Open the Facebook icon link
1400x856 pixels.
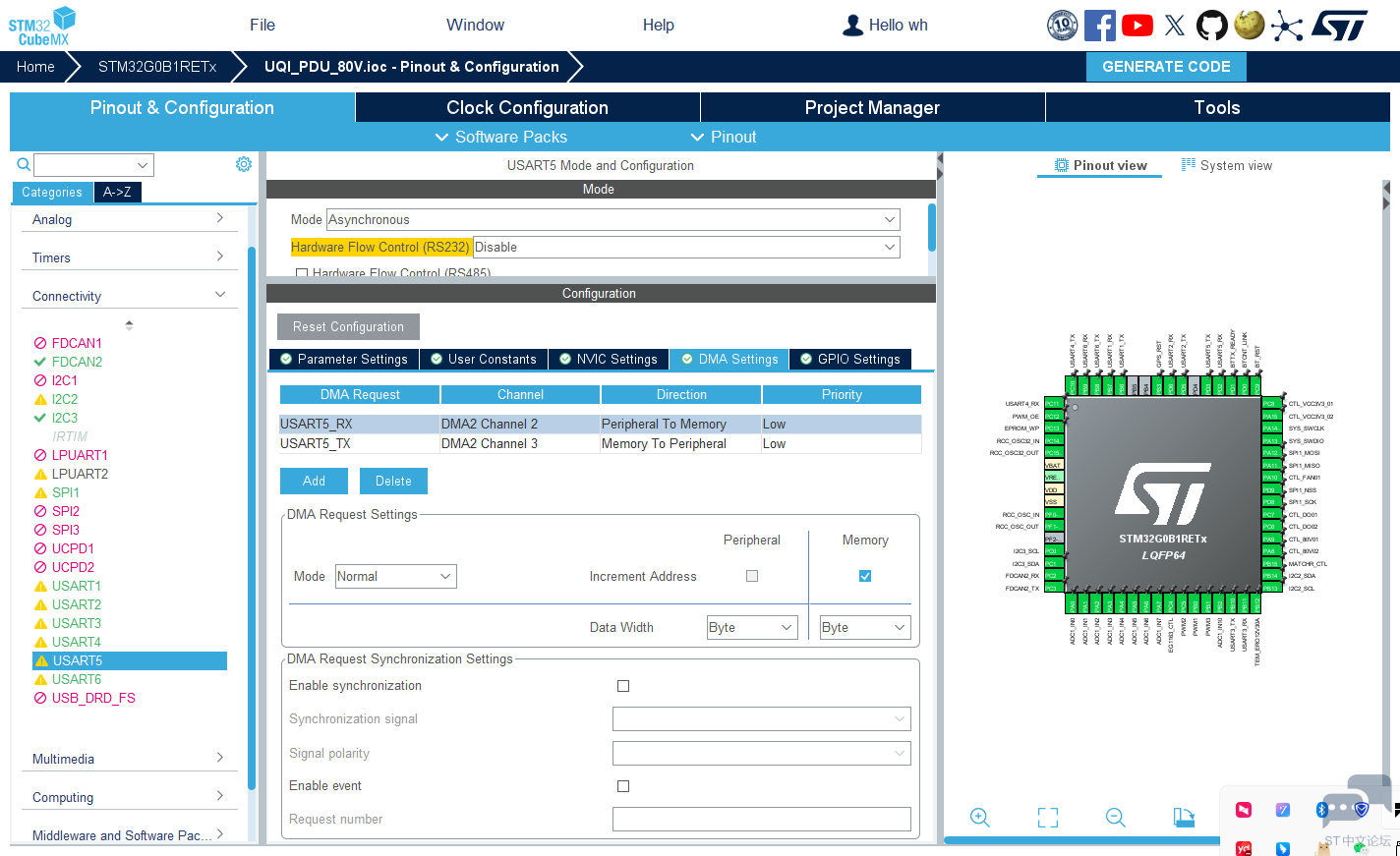point(1100,25)
